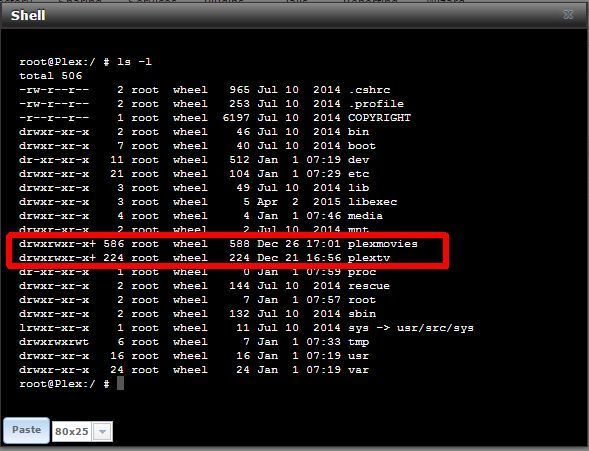
Task: Click the bottom root@Plex:/ # prompt
Action: coord(64,384)
